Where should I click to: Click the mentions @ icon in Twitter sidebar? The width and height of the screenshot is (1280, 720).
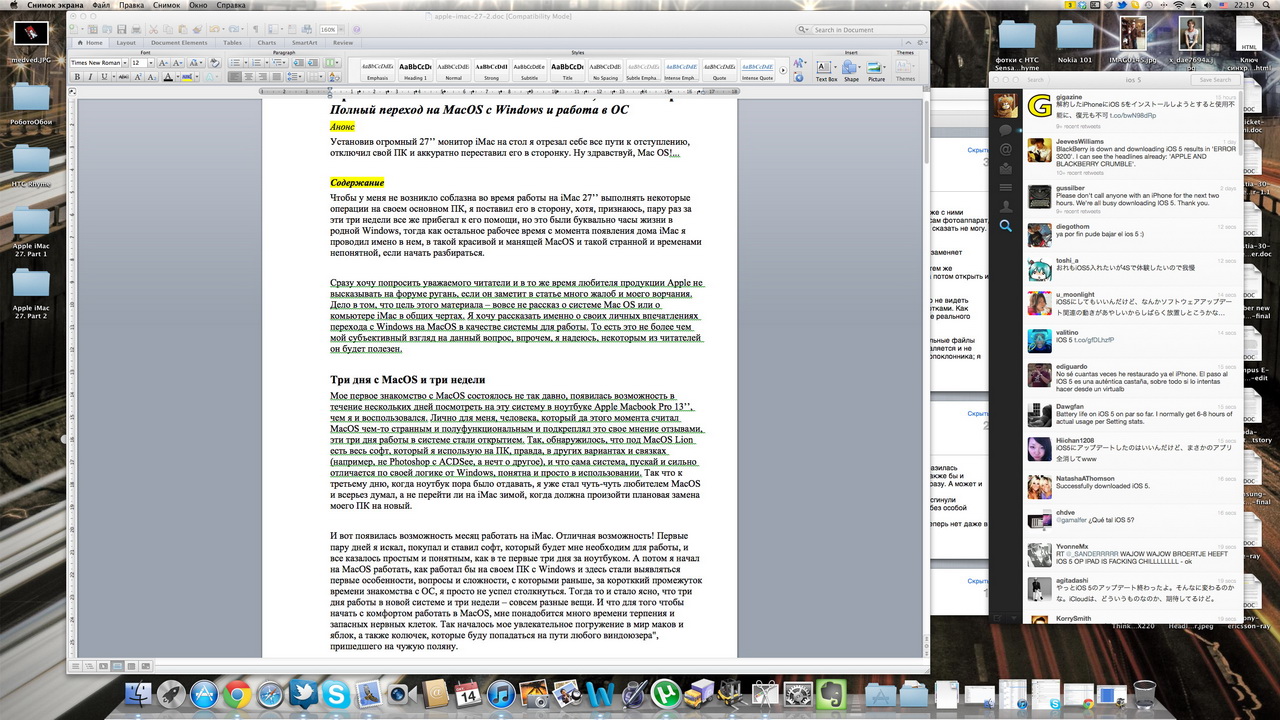1005,149
